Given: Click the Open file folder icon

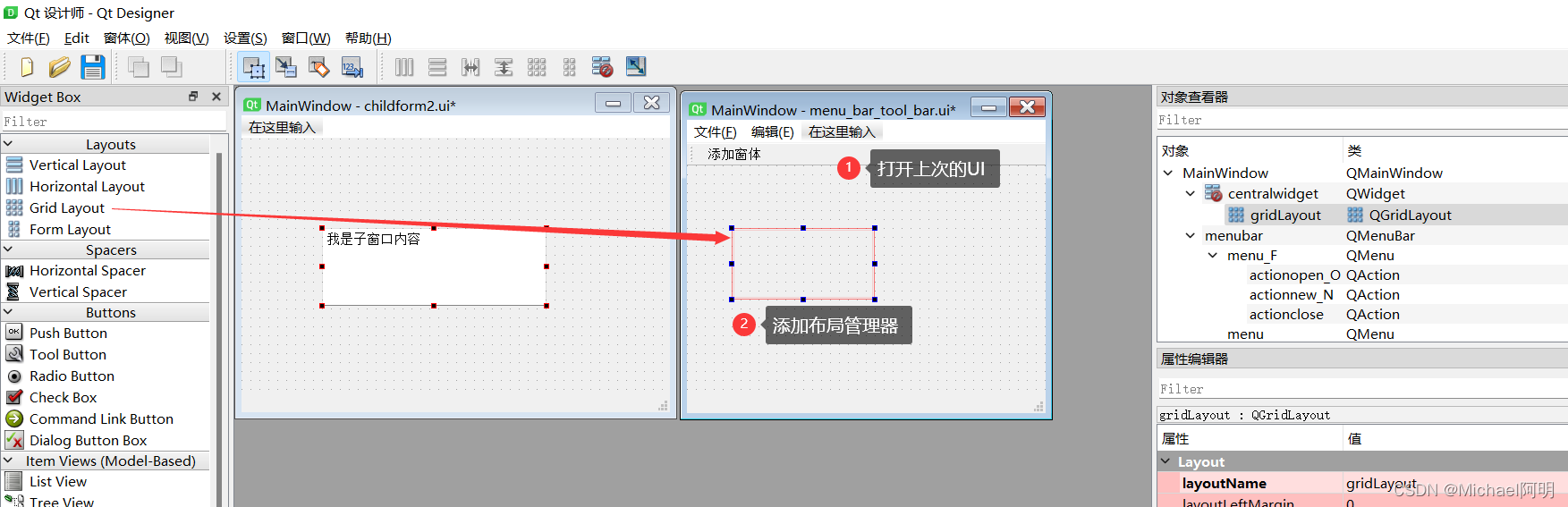Looking at the screenshot, I should pos(59,67).
